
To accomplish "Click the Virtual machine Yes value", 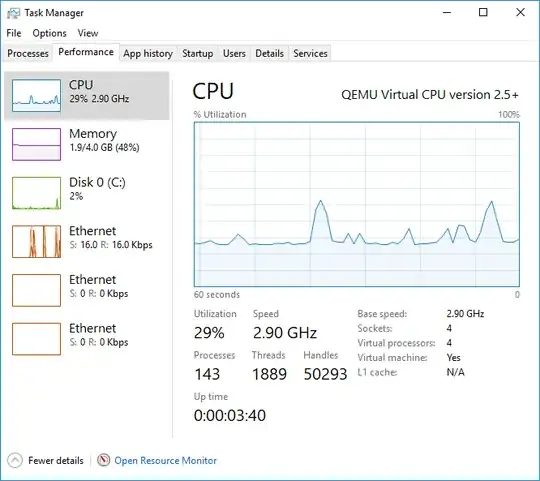I will click(x=454, y=358).
